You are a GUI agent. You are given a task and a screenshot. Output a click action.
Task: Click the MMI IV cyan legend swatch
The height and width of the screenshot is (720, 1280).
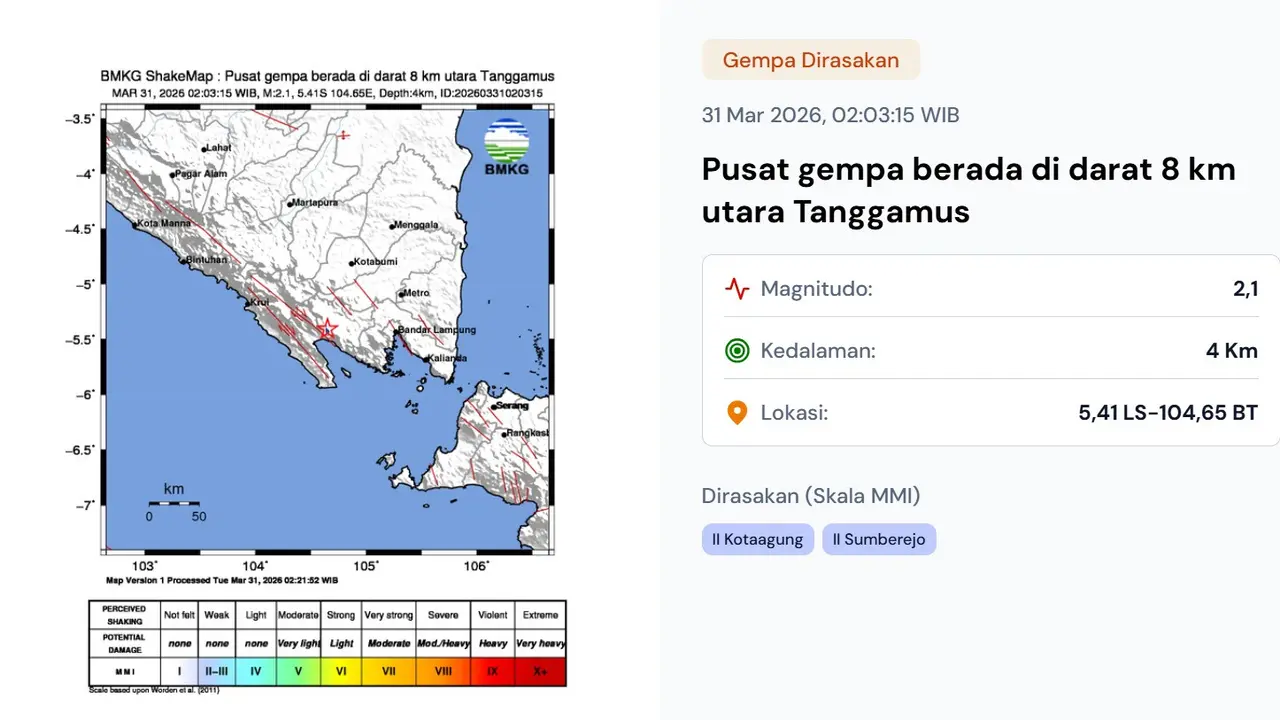click(256, 671)
